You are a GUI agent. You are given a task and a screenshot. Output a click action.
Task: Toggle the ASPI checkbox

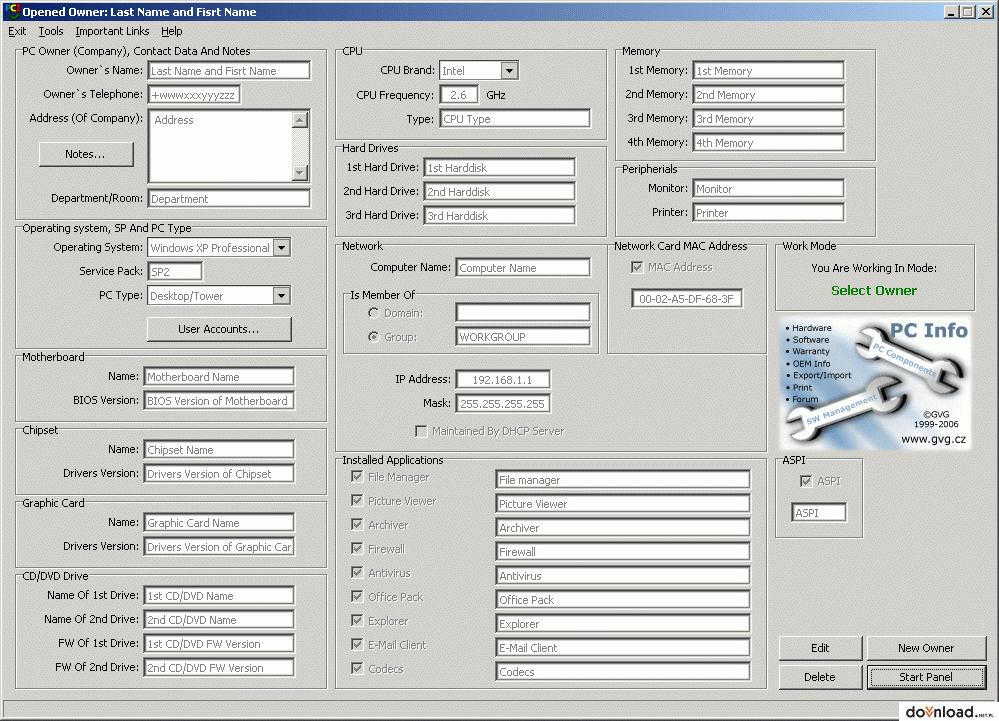[807, 482]
